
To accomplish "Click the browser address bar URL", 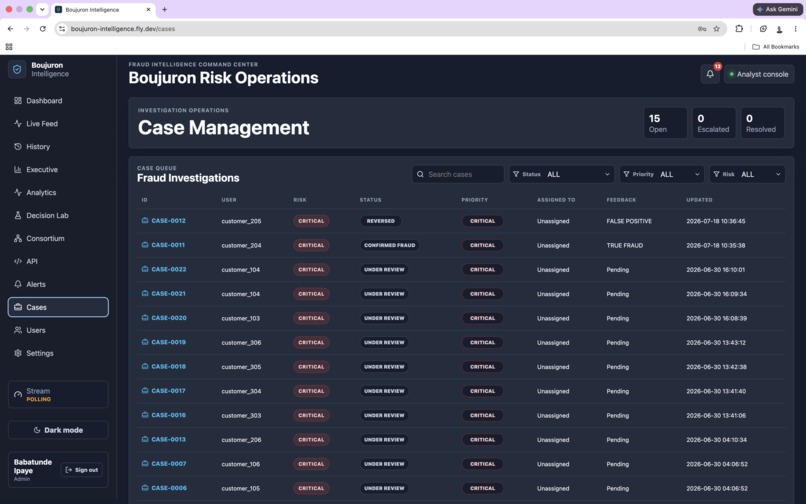I will coord(123,29).
